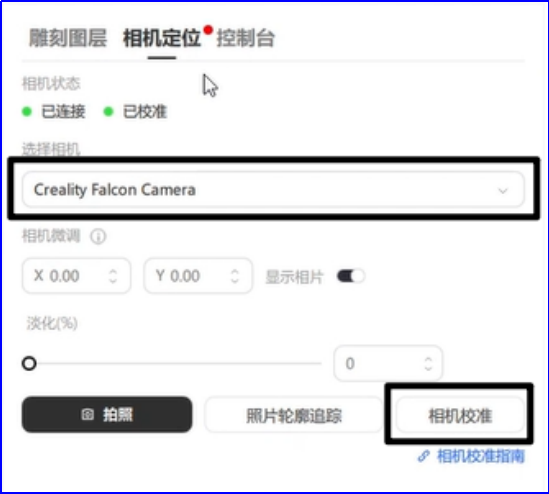Increase the X offset with the stepper arrows

tap(113, 272)
